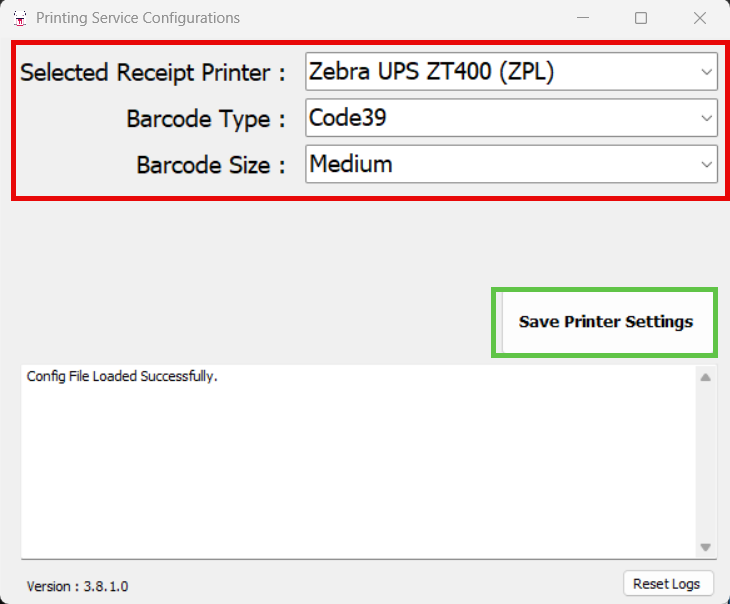Click the app icon in the title bar
Viewport: 730px width, 604px height.
(x=20, y=18)
